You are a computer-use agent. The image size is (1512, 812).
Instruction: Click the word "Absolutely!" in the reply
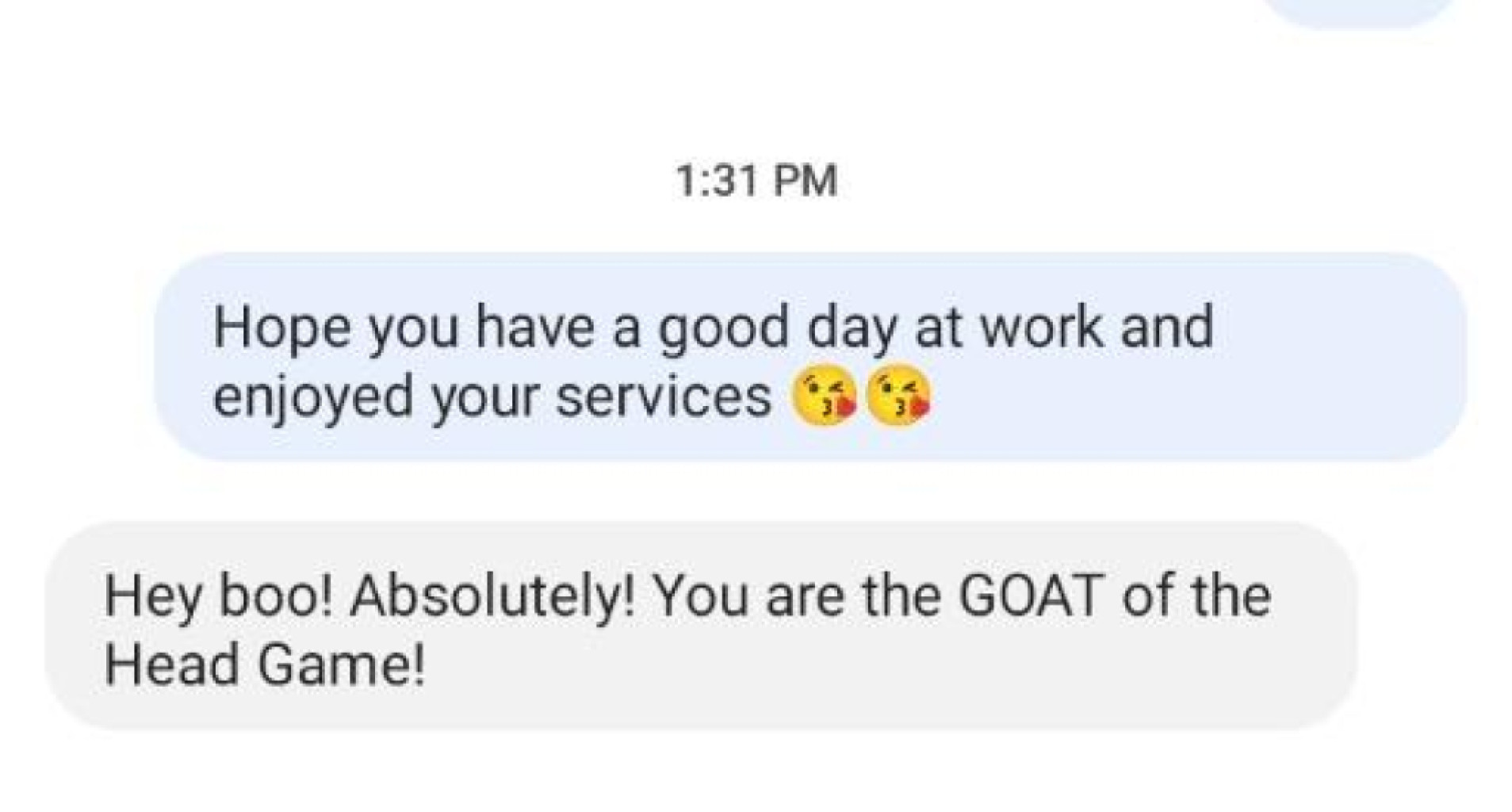click(492, 597)
